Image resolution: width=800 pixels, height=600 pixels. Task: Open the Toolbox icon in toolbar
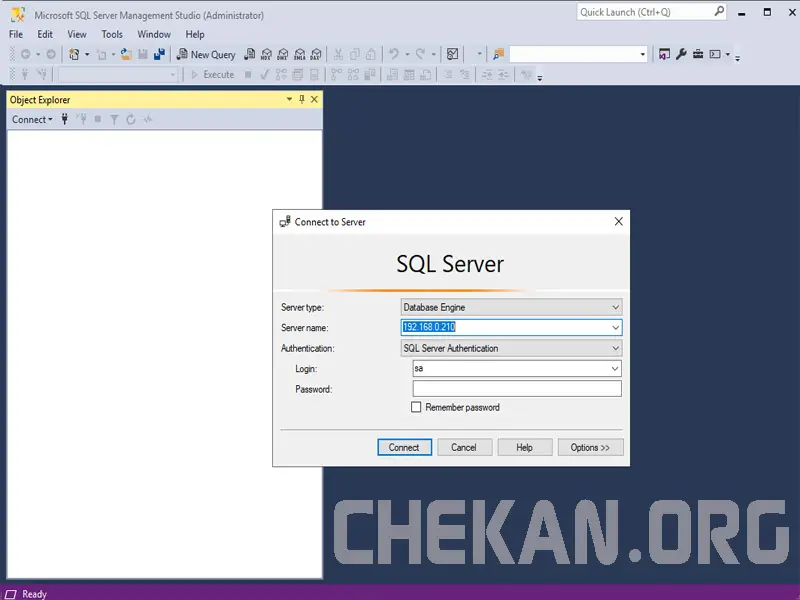[698, 54]
